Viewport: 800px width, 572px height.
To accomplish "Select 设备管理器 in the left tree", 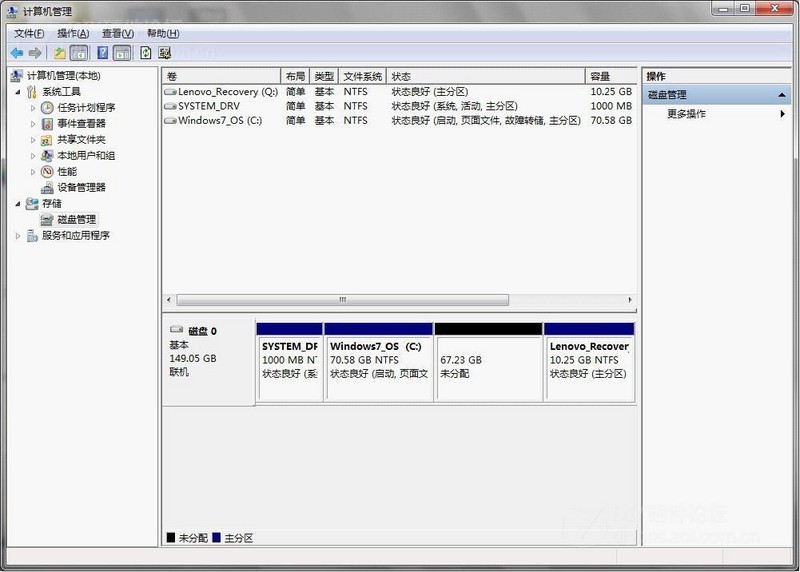I will click(x=80, y=187).
